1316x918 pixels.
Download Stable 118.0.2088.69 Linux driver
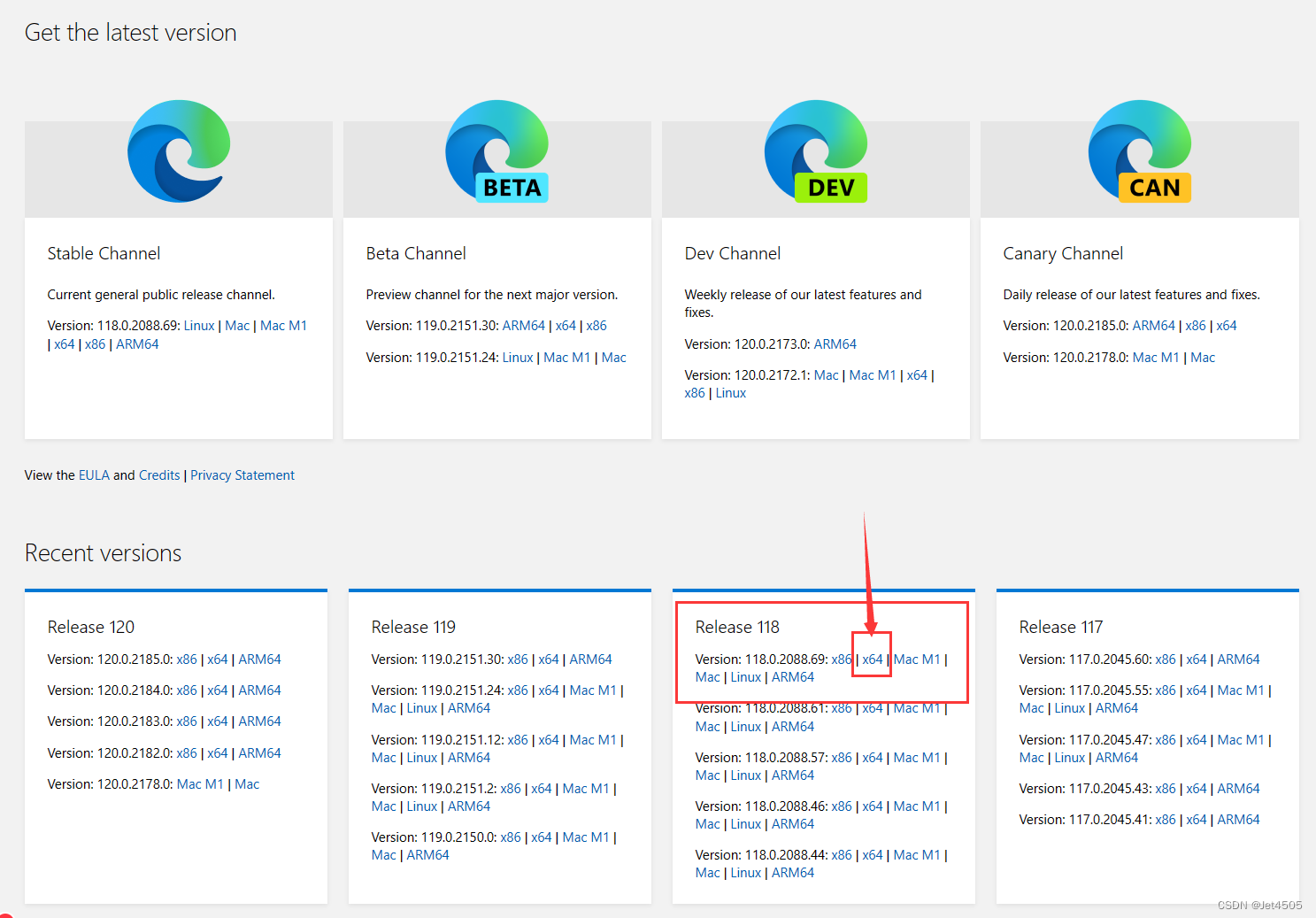pos(199,326)
